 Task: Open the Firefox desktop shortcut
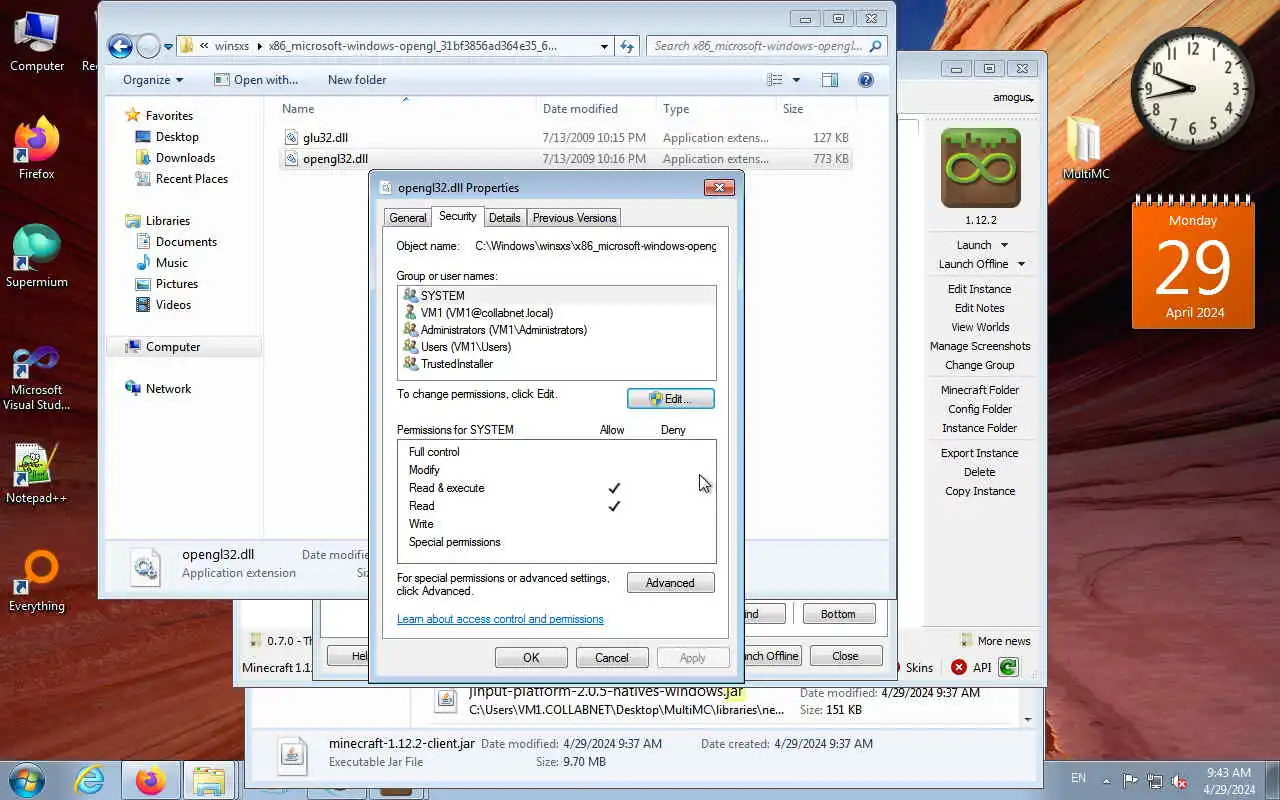tap(37, 150)
